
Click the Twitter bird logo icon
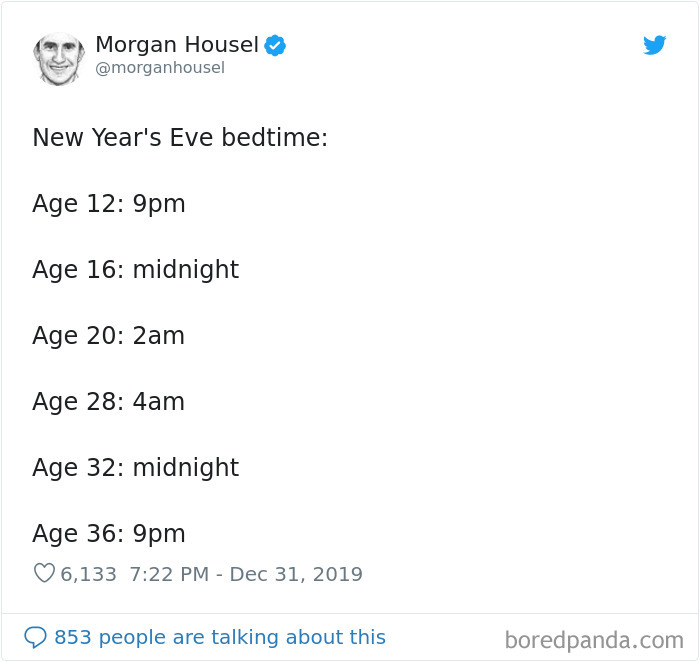(654, 45)
